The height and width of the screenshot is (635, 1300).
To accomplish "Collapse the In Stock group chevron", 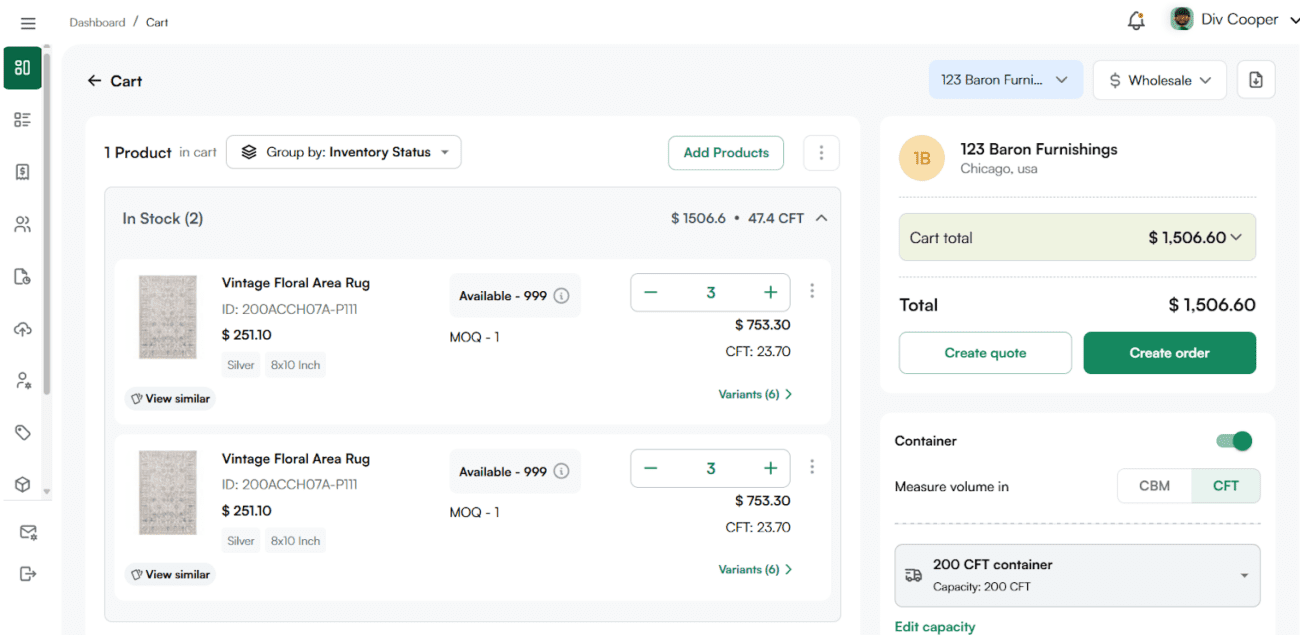I will click(x=821, y=218).
